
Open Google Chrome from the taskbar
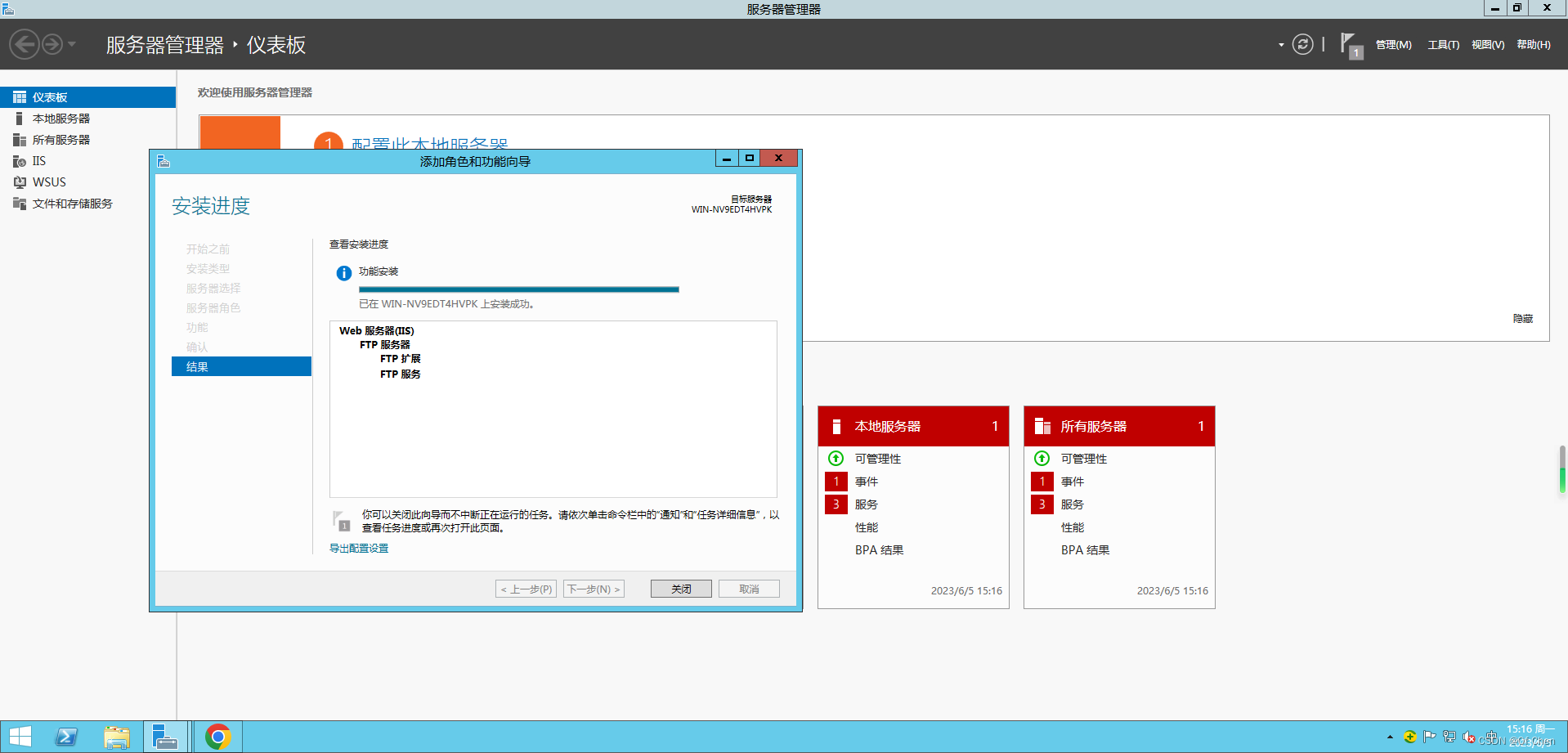[218, 737]
